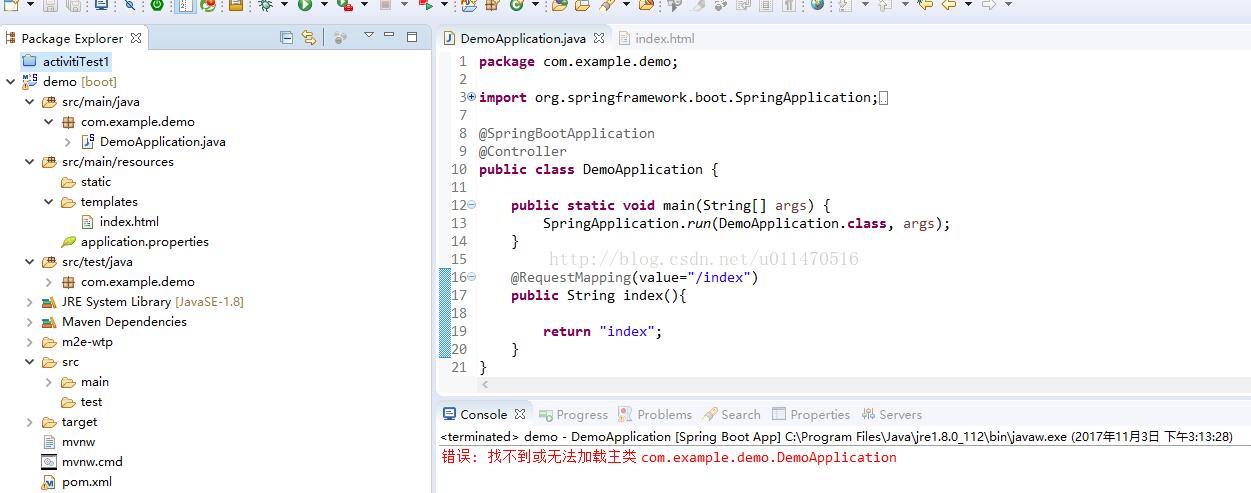
Task: Toggle folding of the main method on line 12
Action: point(471,205)
